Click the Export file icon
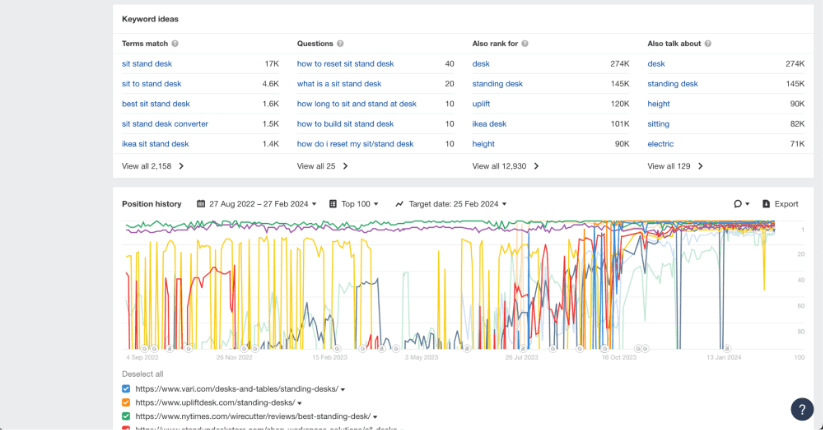The height and width of the screenshot is (430, 823). pos(766,204)
